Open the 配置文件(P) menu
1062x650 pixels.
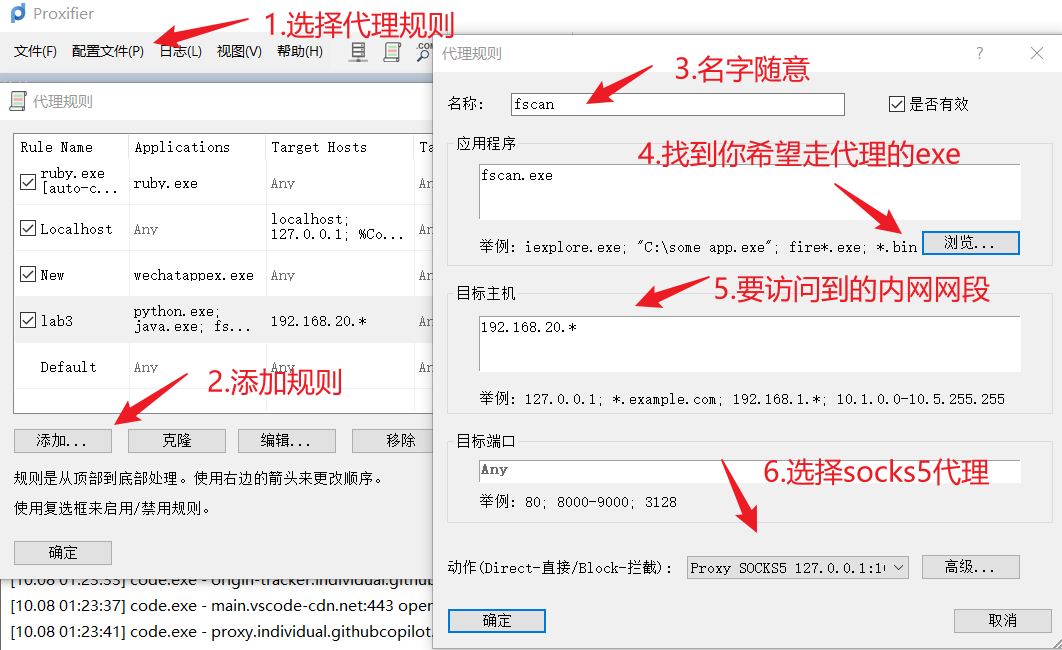click(108, 51)
